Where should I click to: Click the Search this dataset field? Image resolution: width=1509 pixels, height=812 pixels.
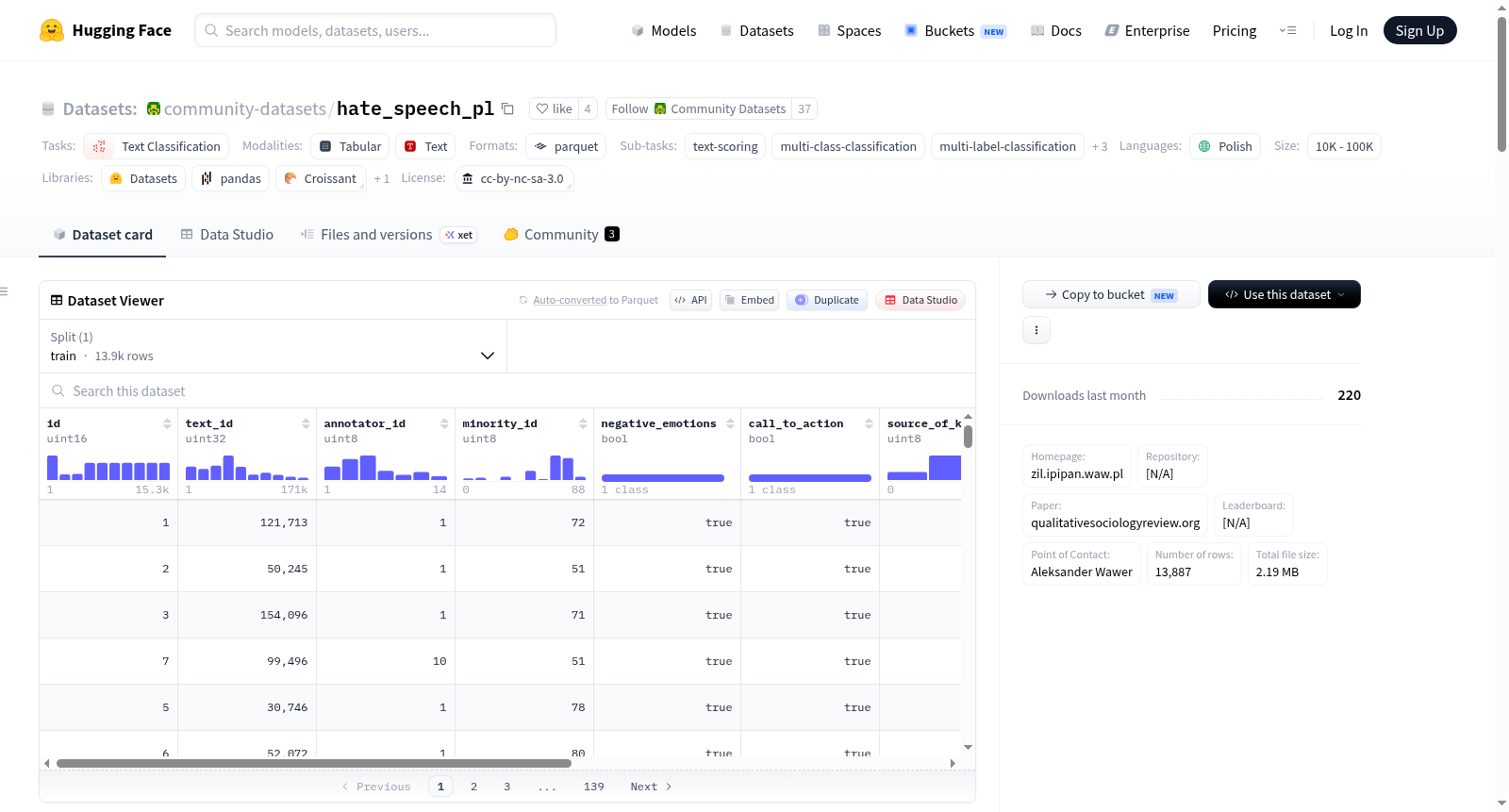coord(507,390)
